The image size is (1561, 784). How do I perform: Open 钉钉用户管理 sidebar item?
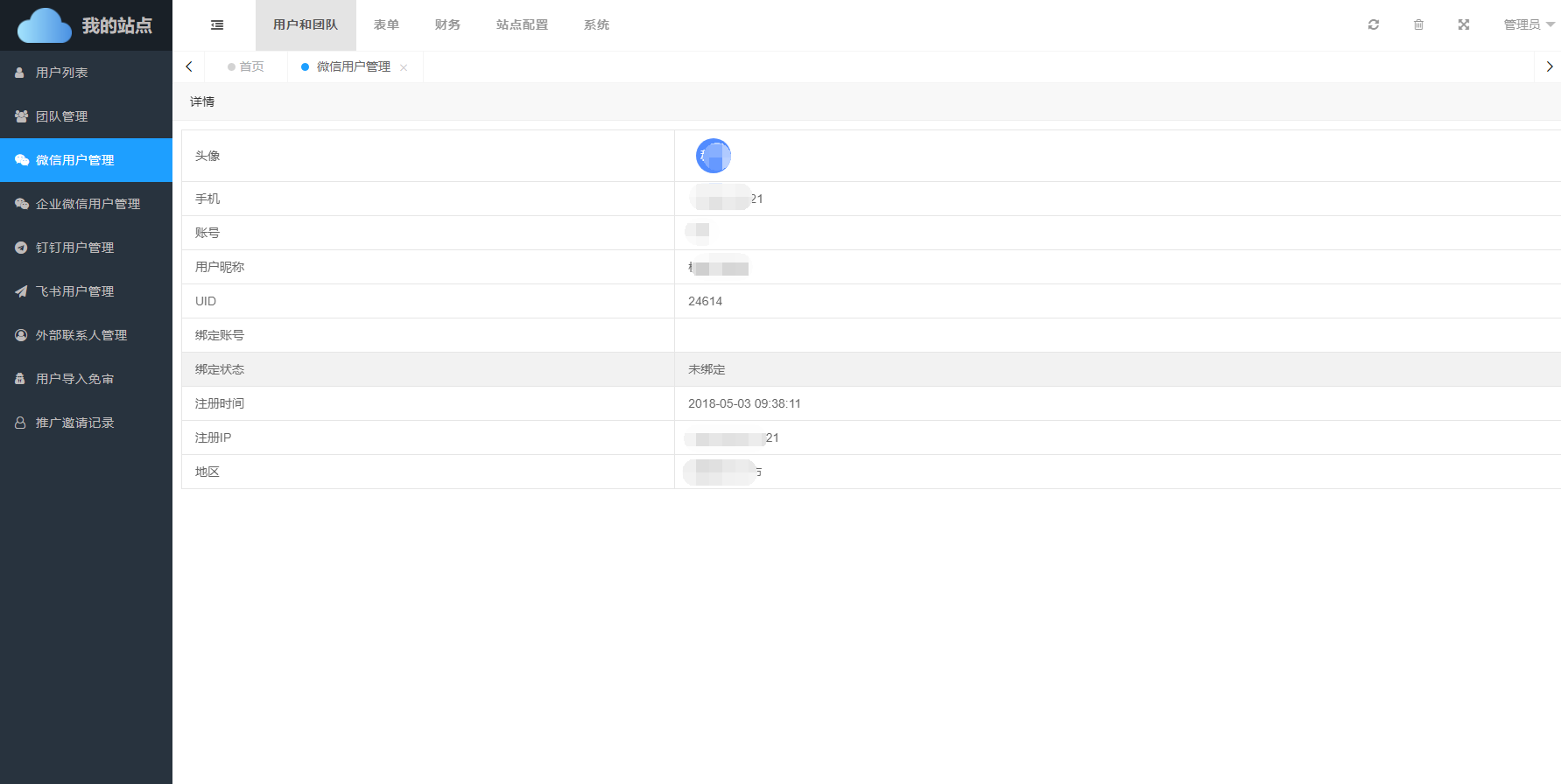point(74,248)
